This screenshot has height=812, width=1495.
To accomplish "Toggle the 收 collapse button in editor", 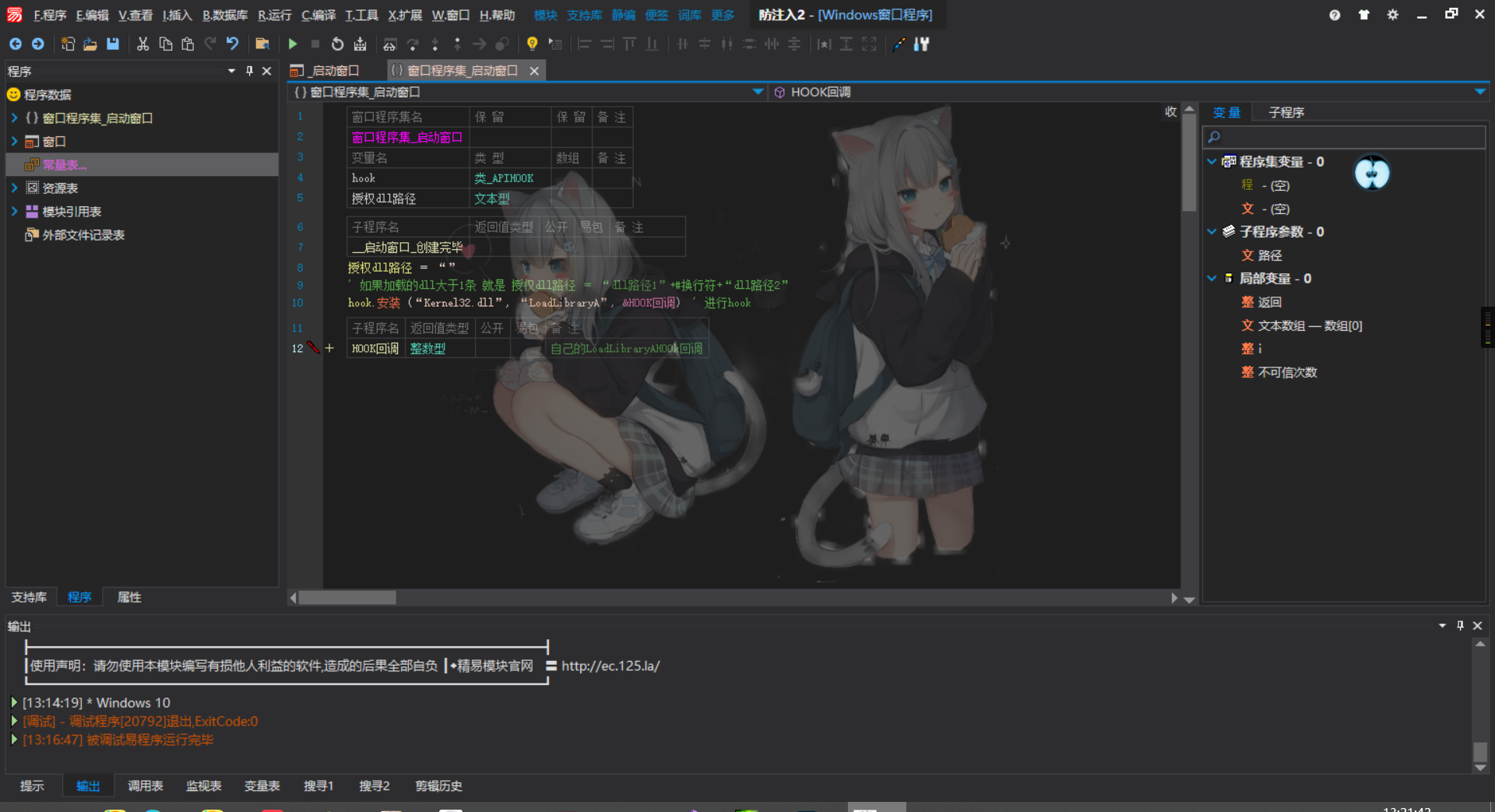I will coord(1170,112).
